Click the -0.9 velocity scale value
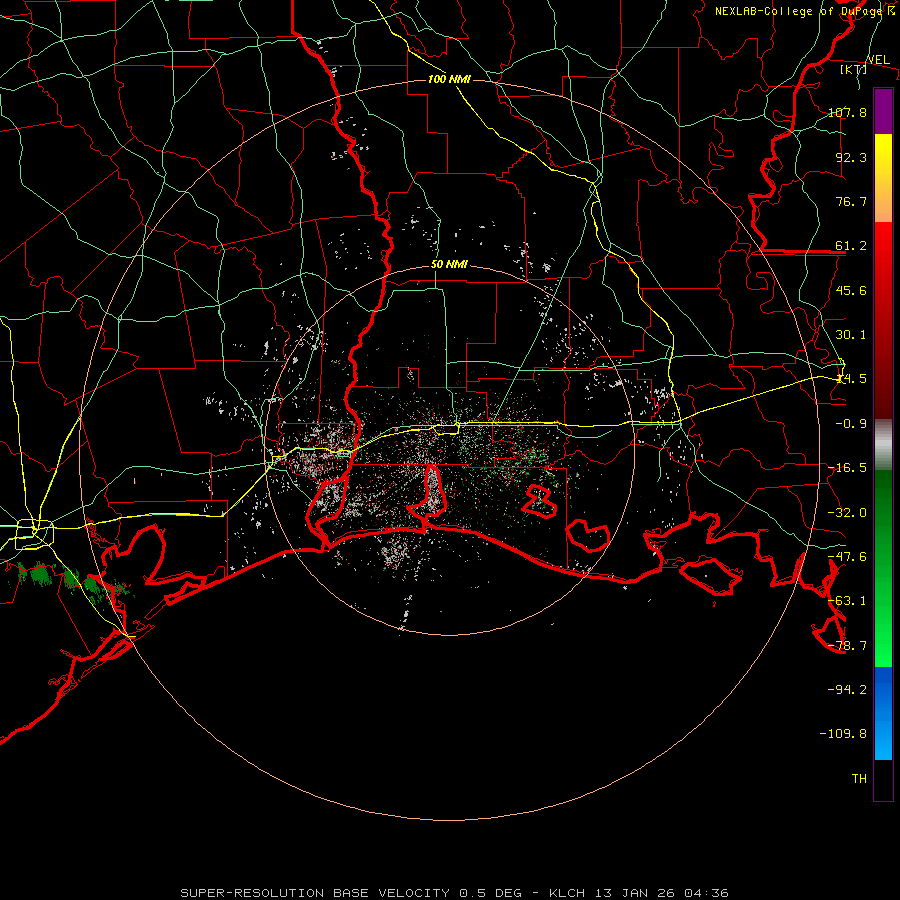 [851, 424]
